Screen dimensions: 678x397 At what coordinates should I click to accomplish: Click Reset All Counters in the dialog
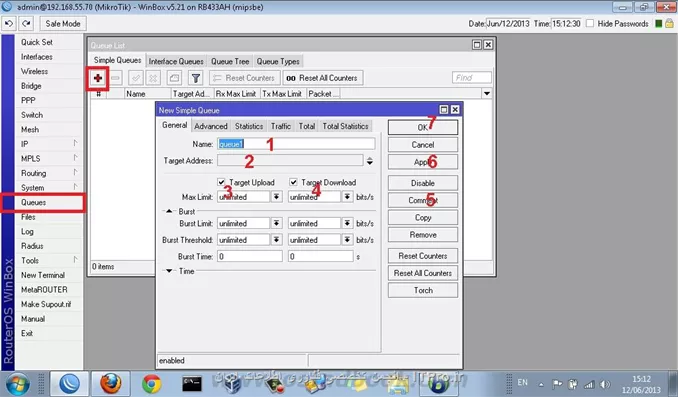coord(422,273)
